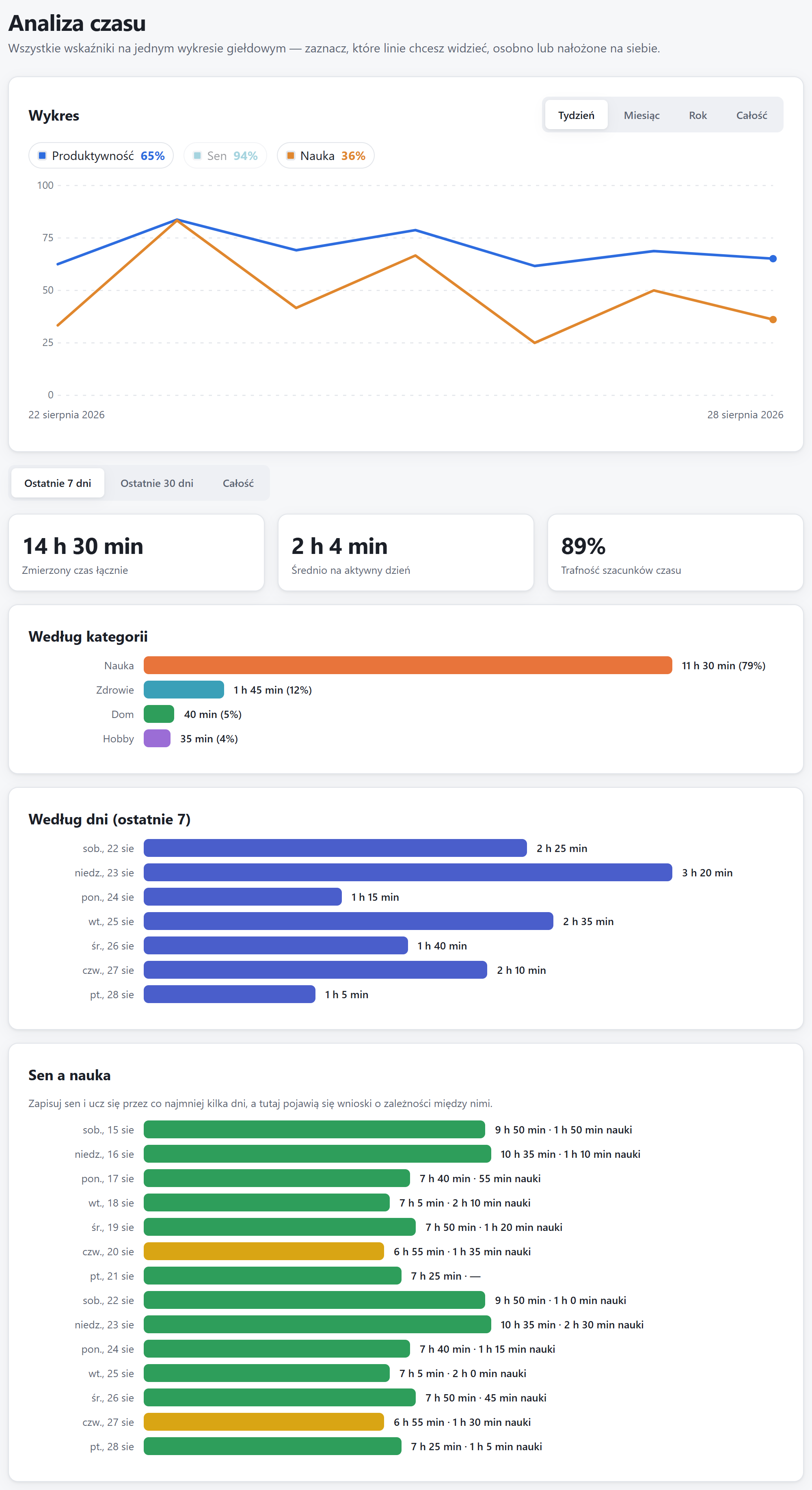Click the niedz., 23 sie daily bar
This screenshot has height=1490, width=812.
click(408, 872)
